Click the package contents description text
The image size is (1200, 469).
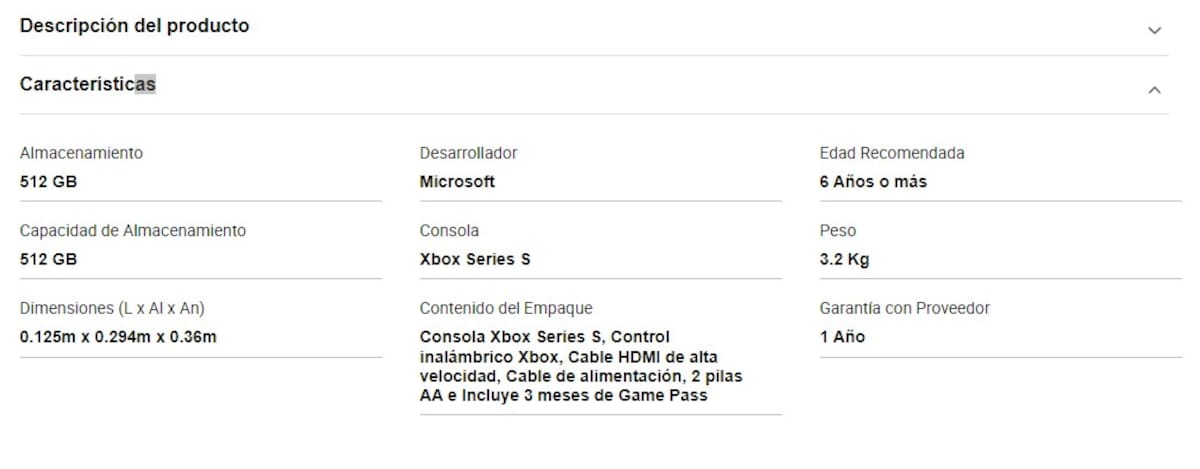(581, 366)
